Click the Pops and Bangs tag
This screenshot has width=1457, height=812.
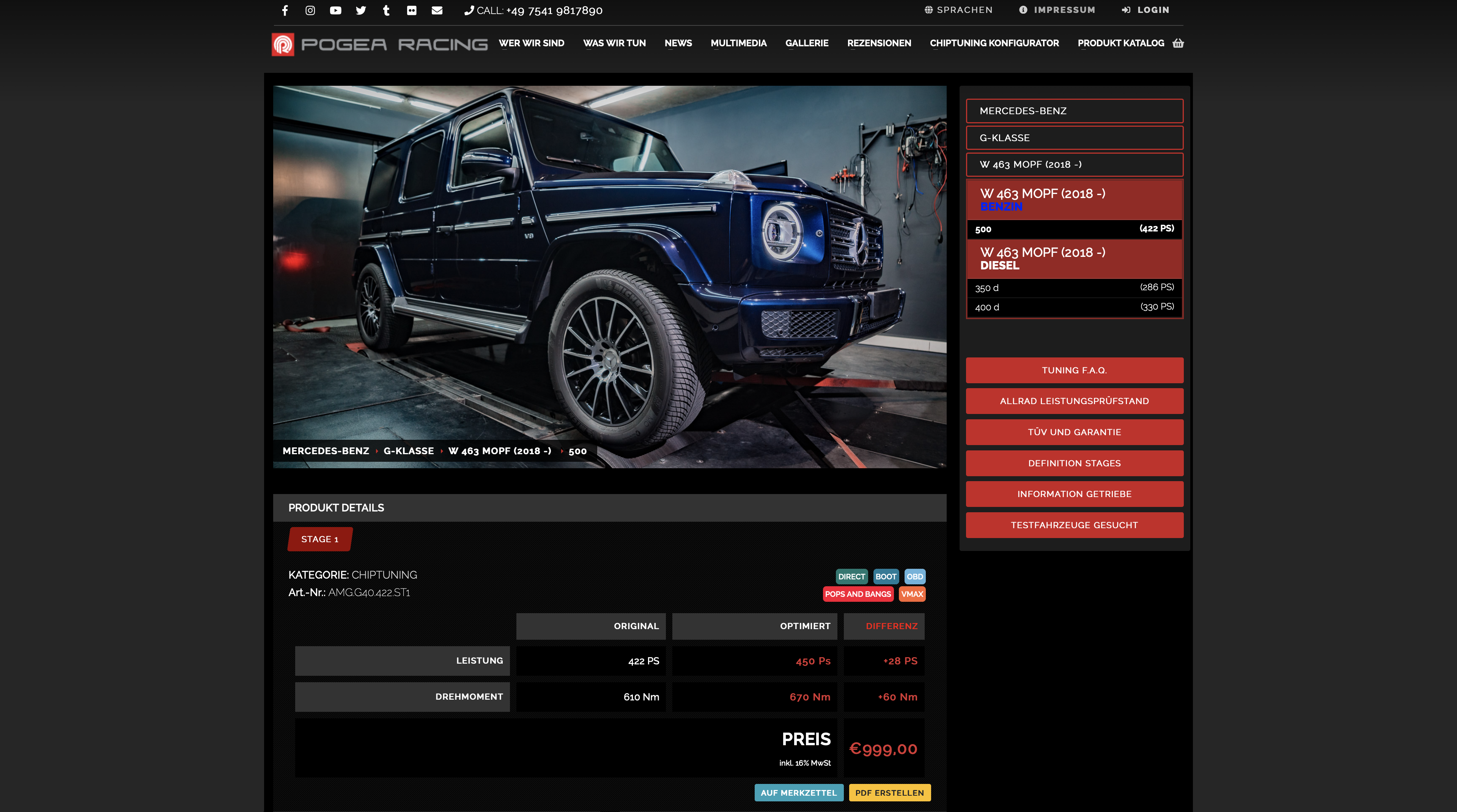click(x=858, y=594)
